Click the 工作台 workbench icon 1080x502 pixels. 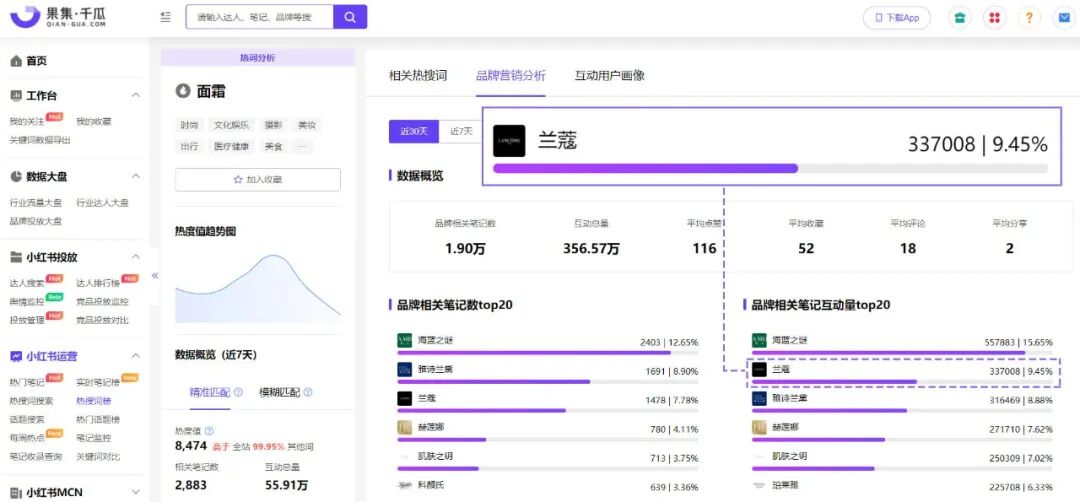16,96
